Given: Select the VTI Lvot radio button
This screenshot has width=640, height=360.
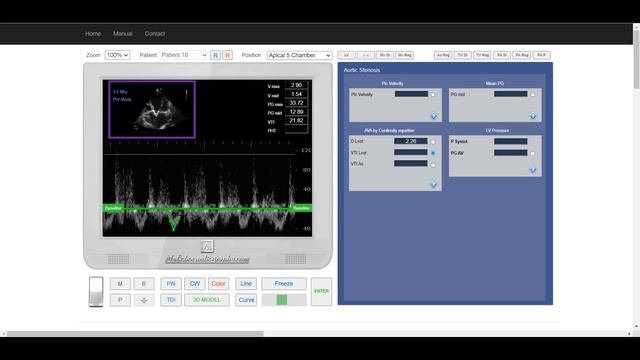Looking at the screenshot, I should tap(433, 153).
